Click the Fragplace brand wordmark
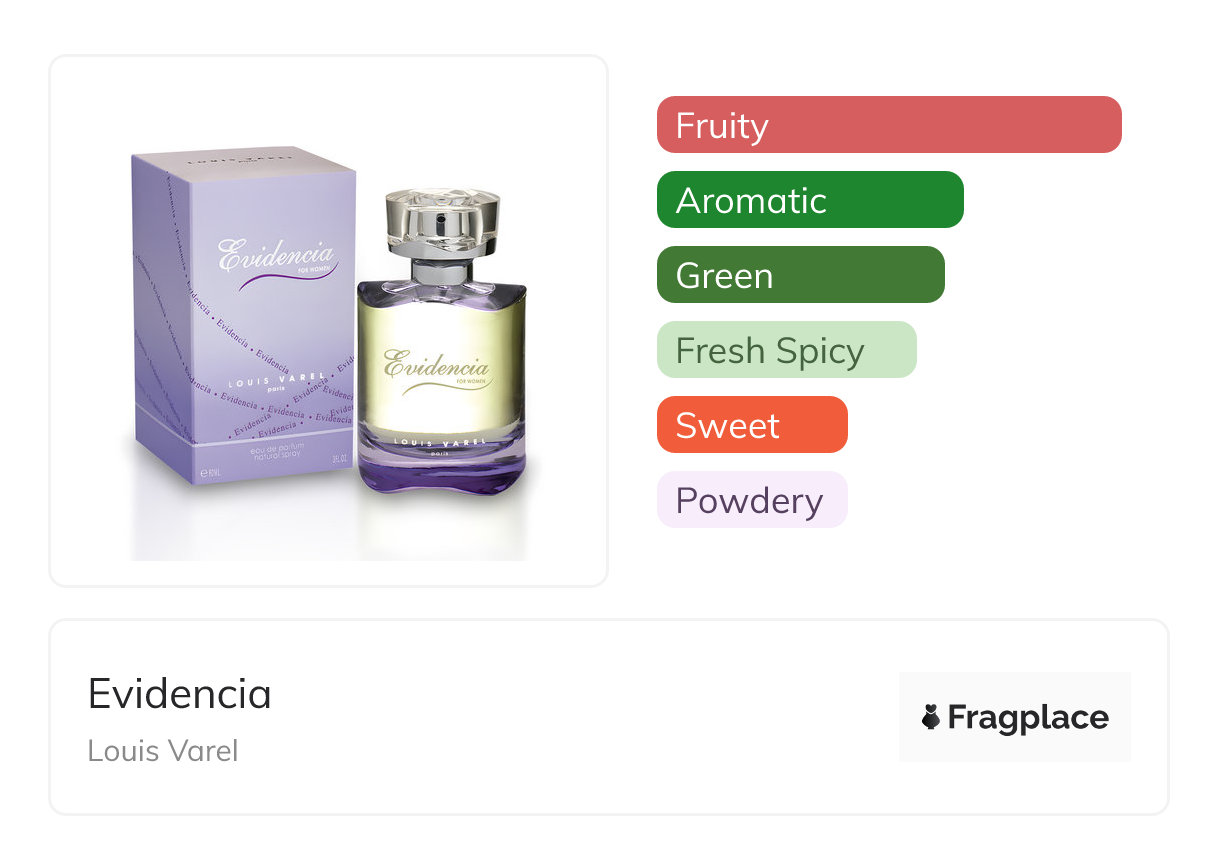Screen dimensions: 1218x864 [x=1028, y=717]
